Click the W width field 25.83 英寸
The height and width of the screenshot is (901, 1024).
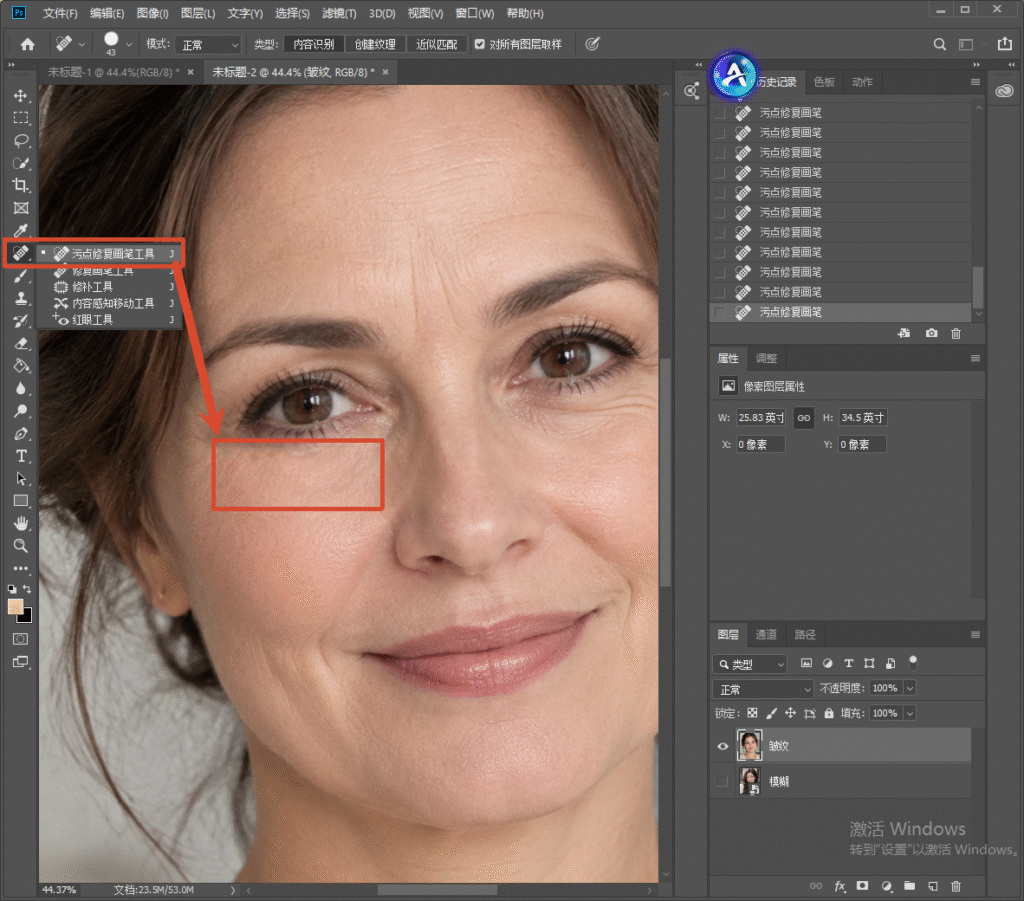point(761,418)
